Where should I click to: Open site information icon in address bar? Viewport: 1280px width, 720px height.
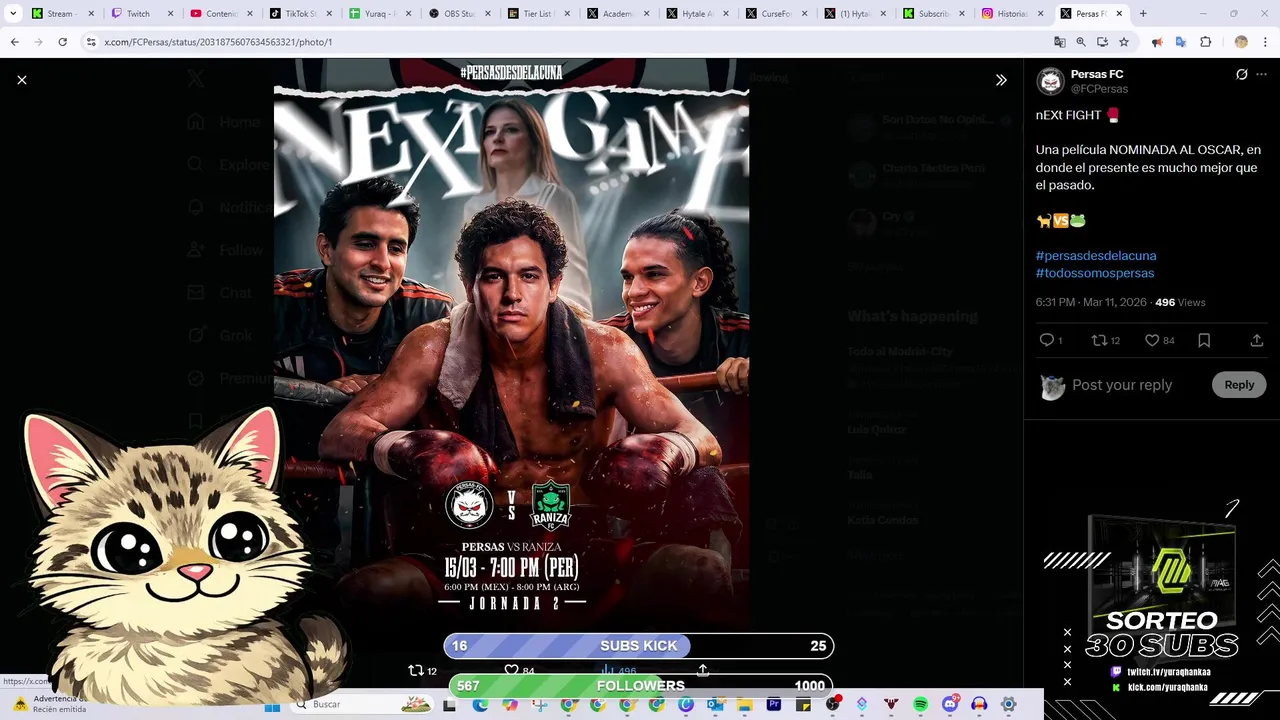(91, 42)
